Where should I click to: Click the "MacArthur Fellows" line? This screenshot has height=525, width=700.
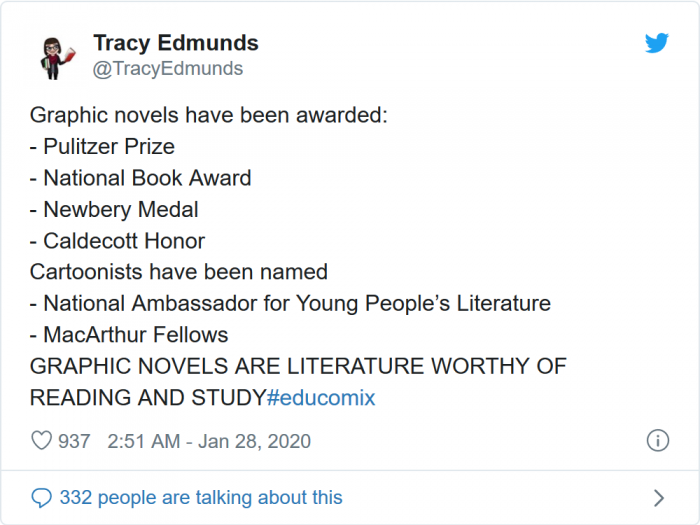[129, 334]
